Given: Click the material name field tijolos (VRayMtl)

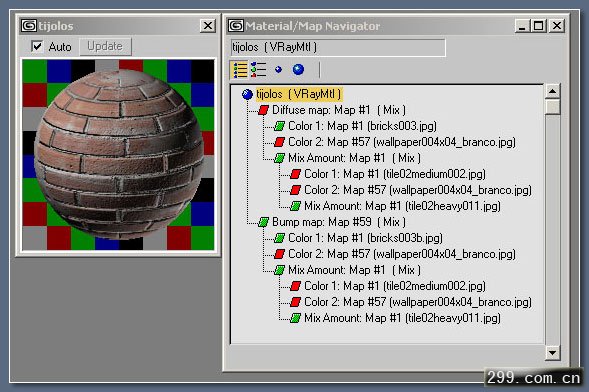Looking at the screenshot, I should click(x=338, y=48).
